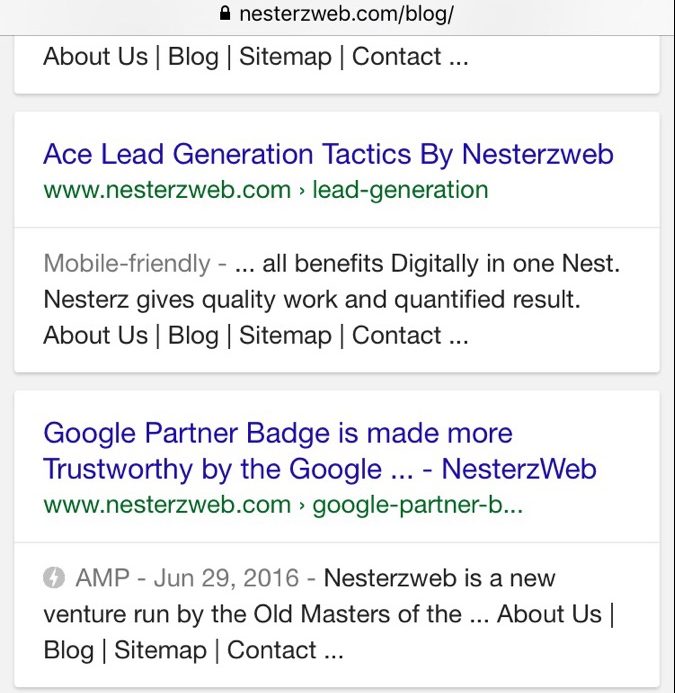675x693 pixels.
Task: Tap breadcrumb chevron before google-partner-b
Action: click(x=302, y=506)
